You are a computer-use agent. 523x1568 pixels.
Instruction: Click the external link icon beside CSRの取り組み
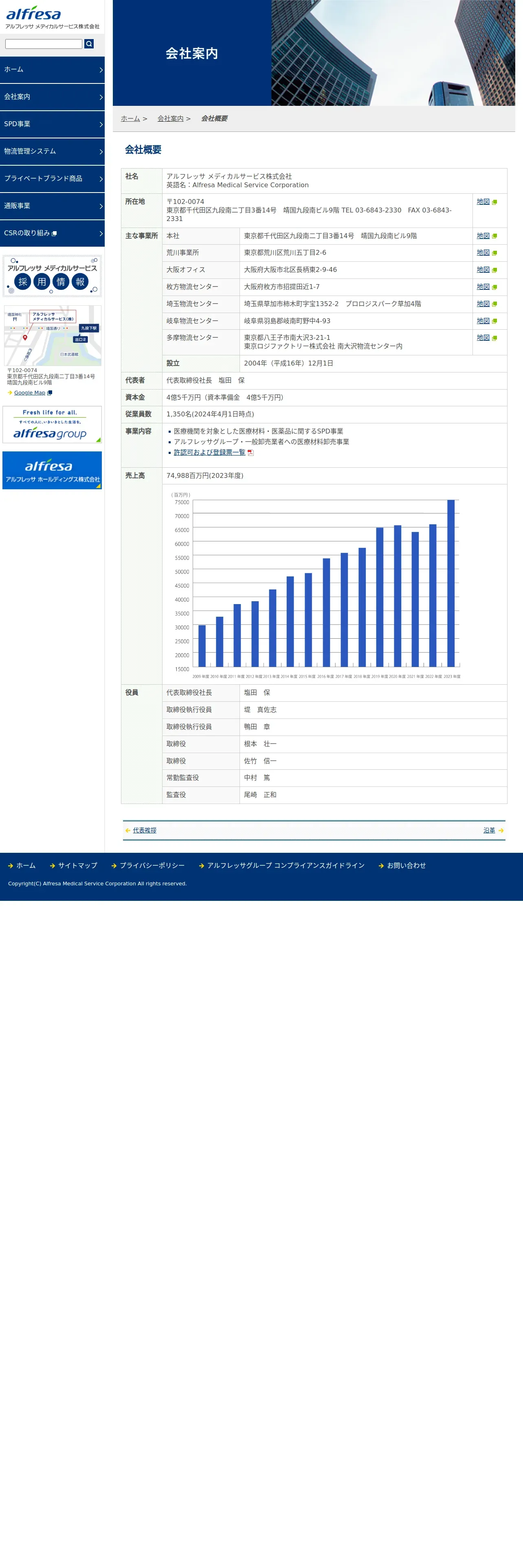click(x=54, y=234)
